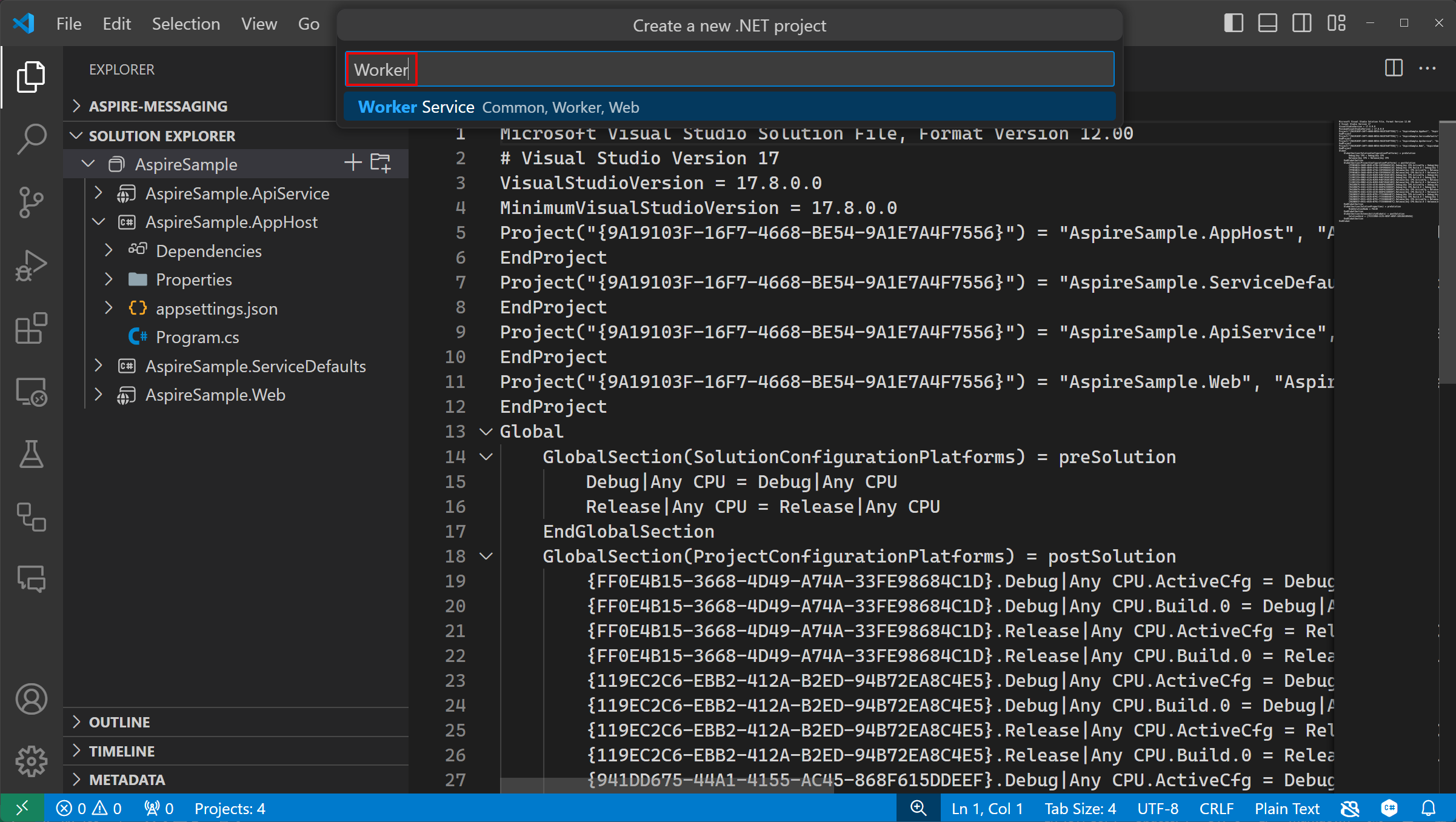The image size is (1456, 822).
Task: Expand the METADATA section
Action: click(76, 779)
